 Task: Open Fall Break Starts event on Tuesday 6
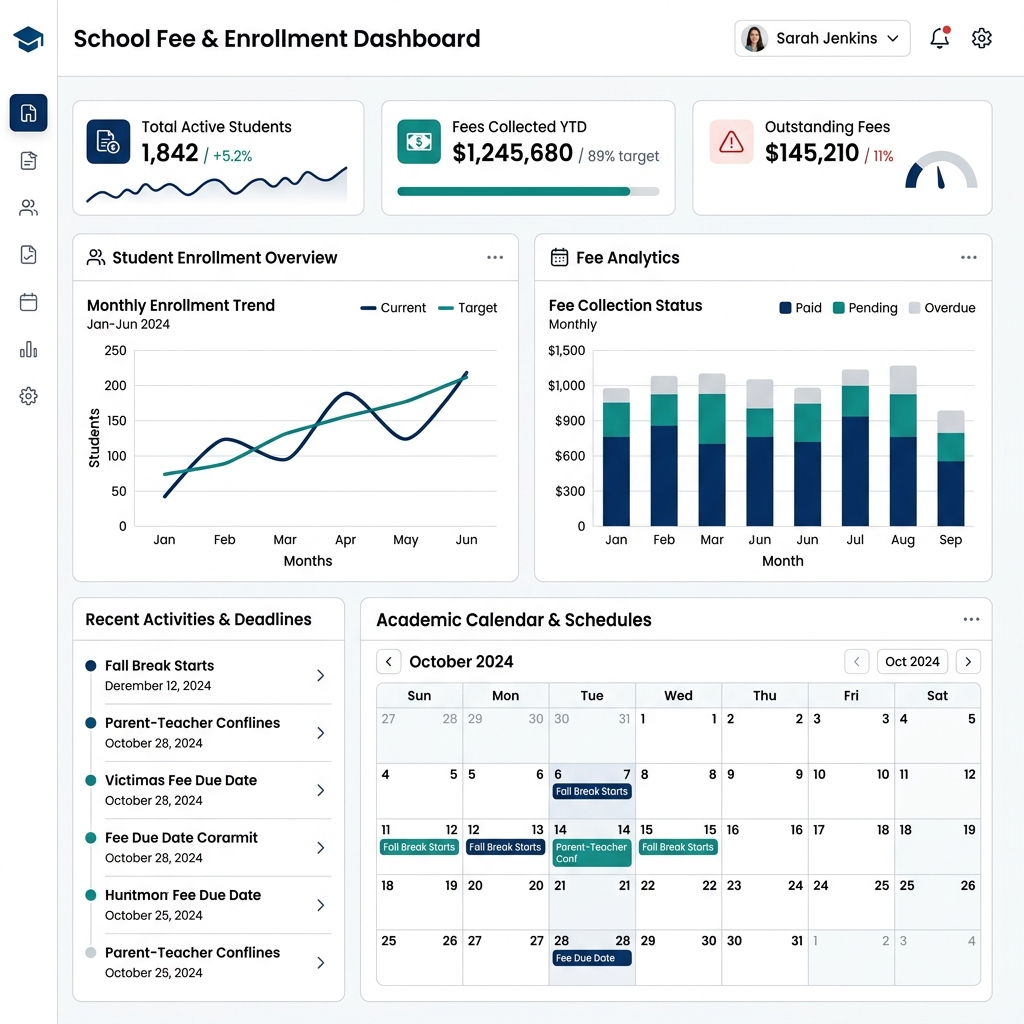click(x=592, y=792)
